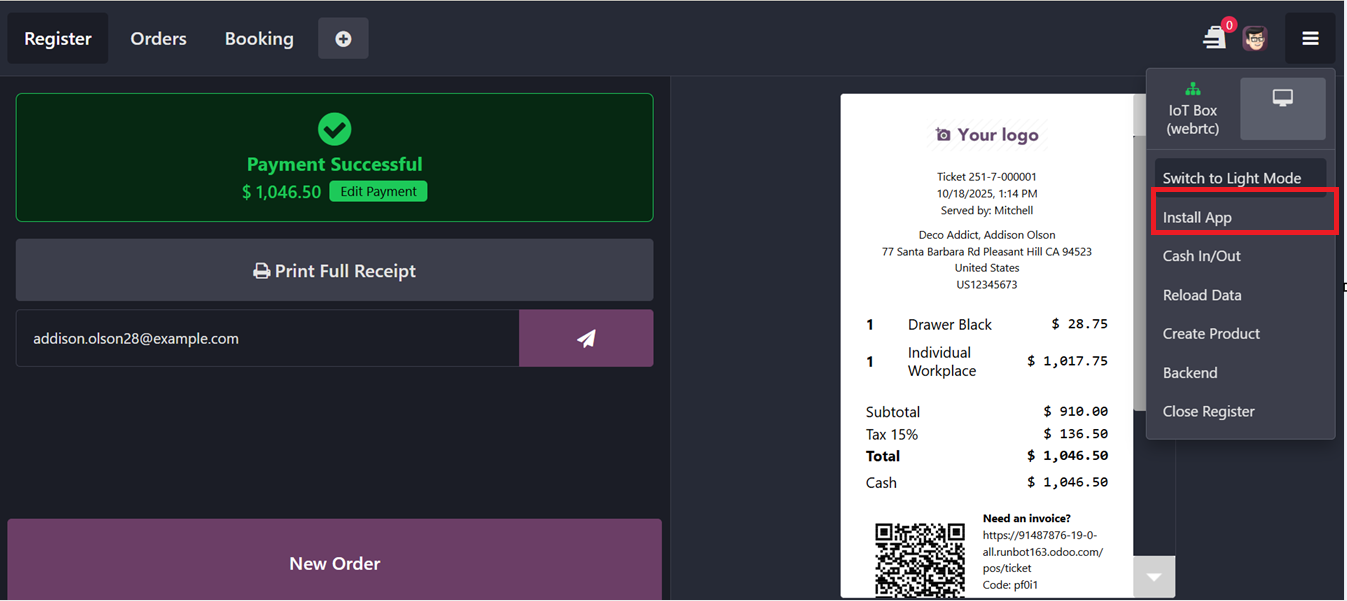The width and height of the screenshot is (1347, 601).
Task: Click the Payment Successful checkmark icon
Action: click(x=334, y=129)
